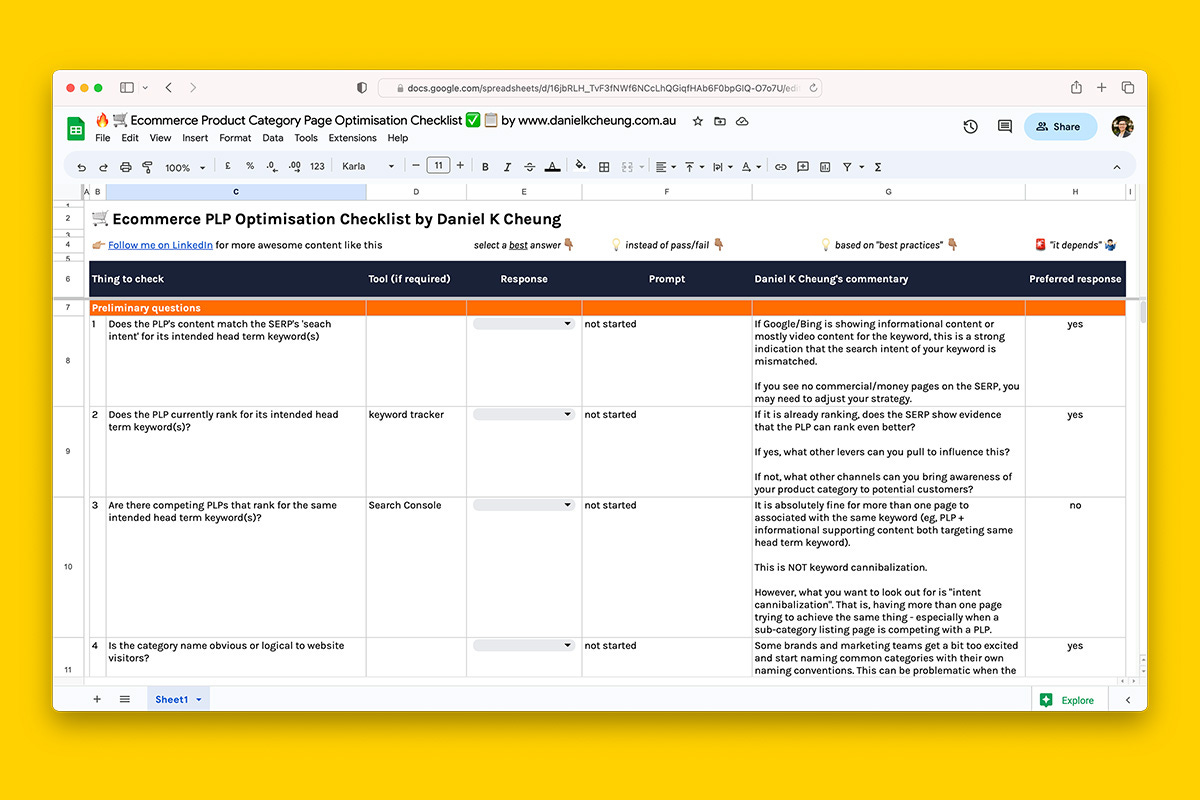Image resolution: width=1200 pixels, height=800 pixels.
Task: Open the Response dropdown for keyword tracker row
Action: [524, 414]
